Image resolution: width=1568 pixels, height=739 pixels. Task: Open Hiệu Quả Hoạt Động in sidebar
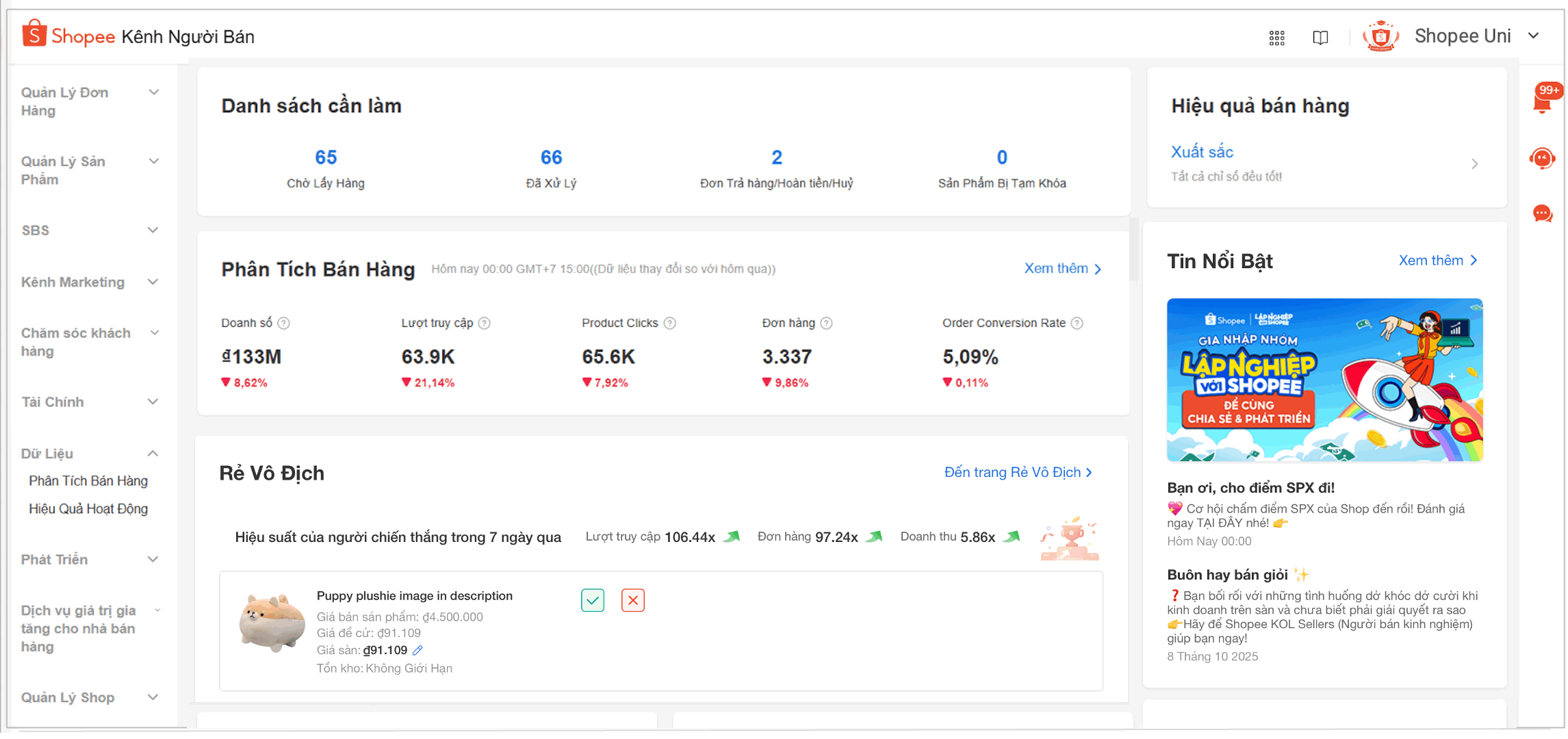[x=88, y=509]
